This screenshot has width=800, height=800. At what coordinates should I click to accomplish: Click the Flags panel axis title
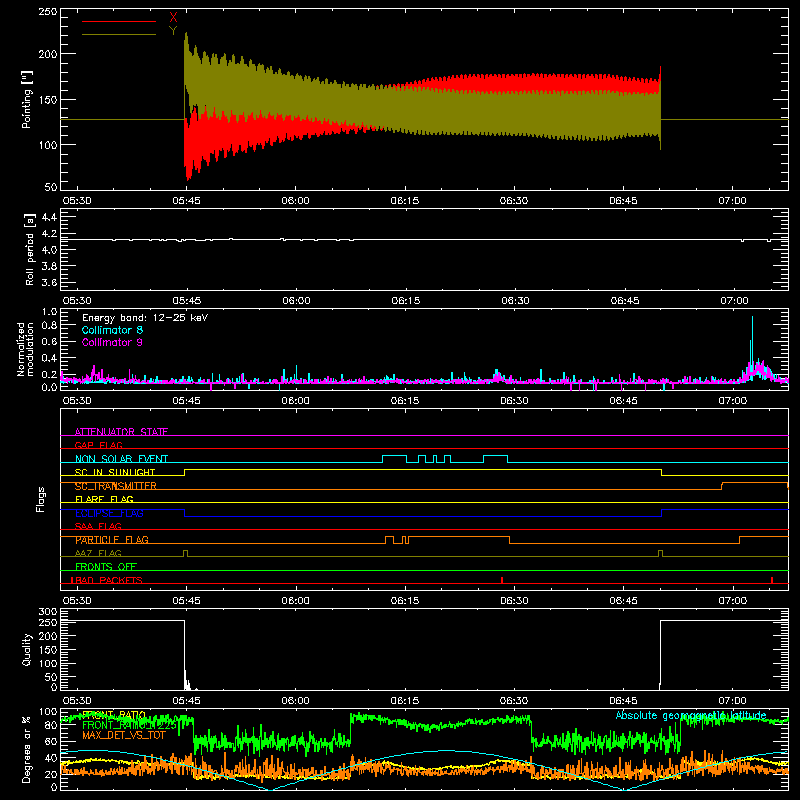coord(41,499)
